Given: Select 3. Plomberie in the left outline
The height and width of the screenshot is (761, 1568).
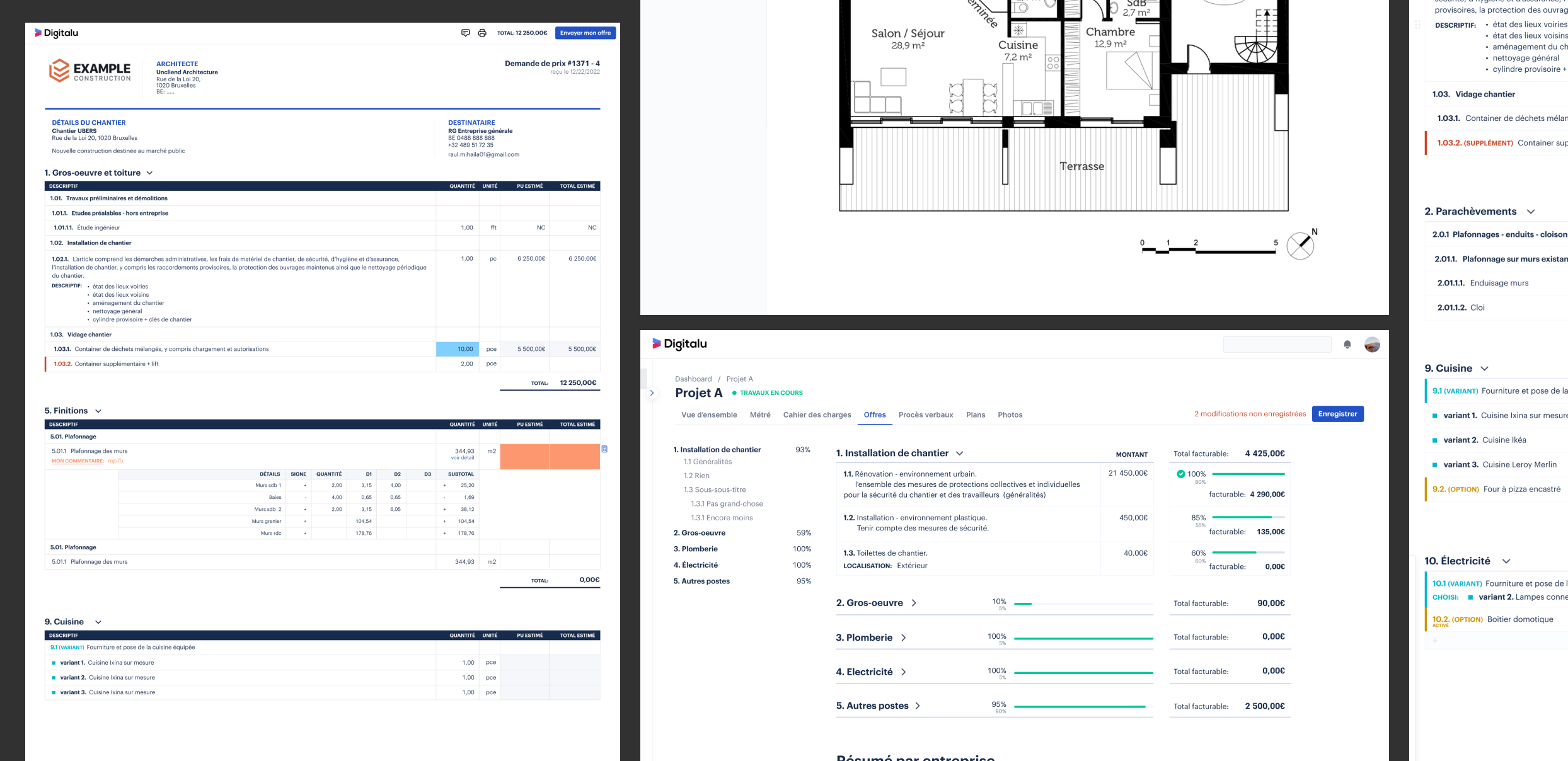Looking at the screenshot, I should (742, 549).
